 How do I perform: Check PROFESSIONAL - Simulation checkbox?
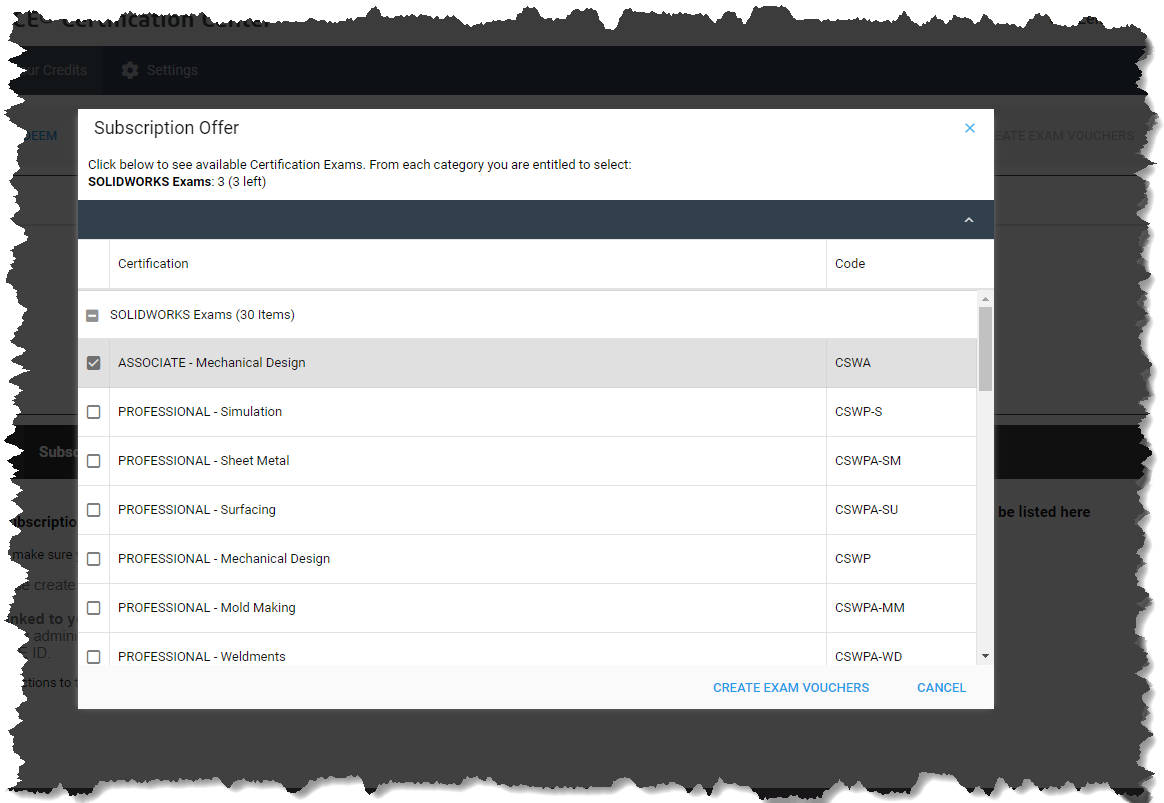tap(94, 412)
